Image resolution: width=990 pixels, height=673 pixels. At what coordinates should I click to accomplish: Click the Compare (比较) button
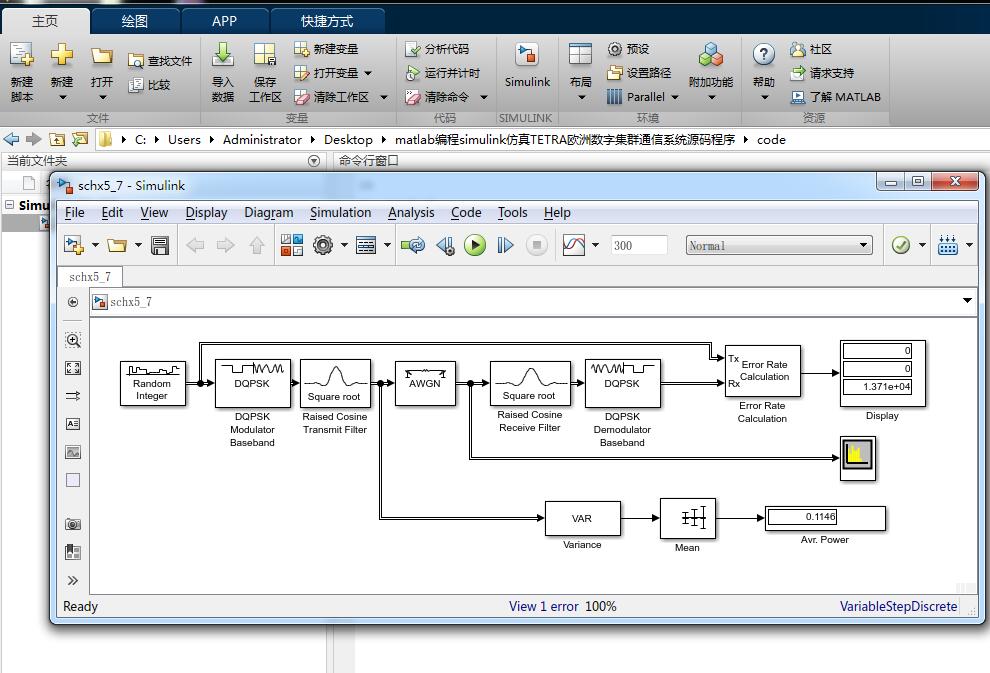point(149,85)
